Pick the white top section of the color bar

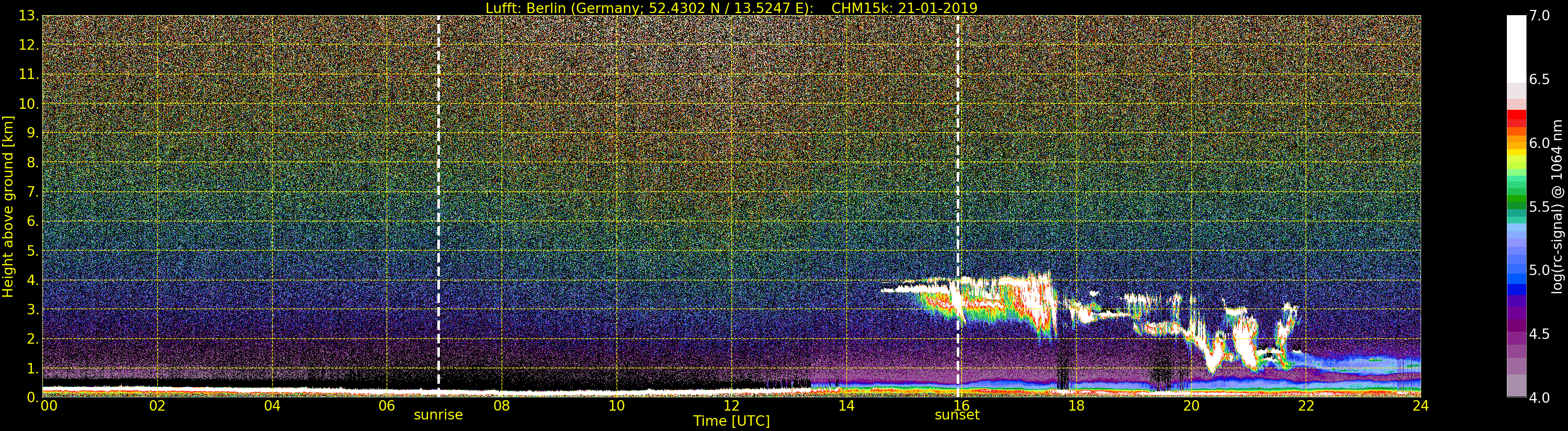[1516, 49]
